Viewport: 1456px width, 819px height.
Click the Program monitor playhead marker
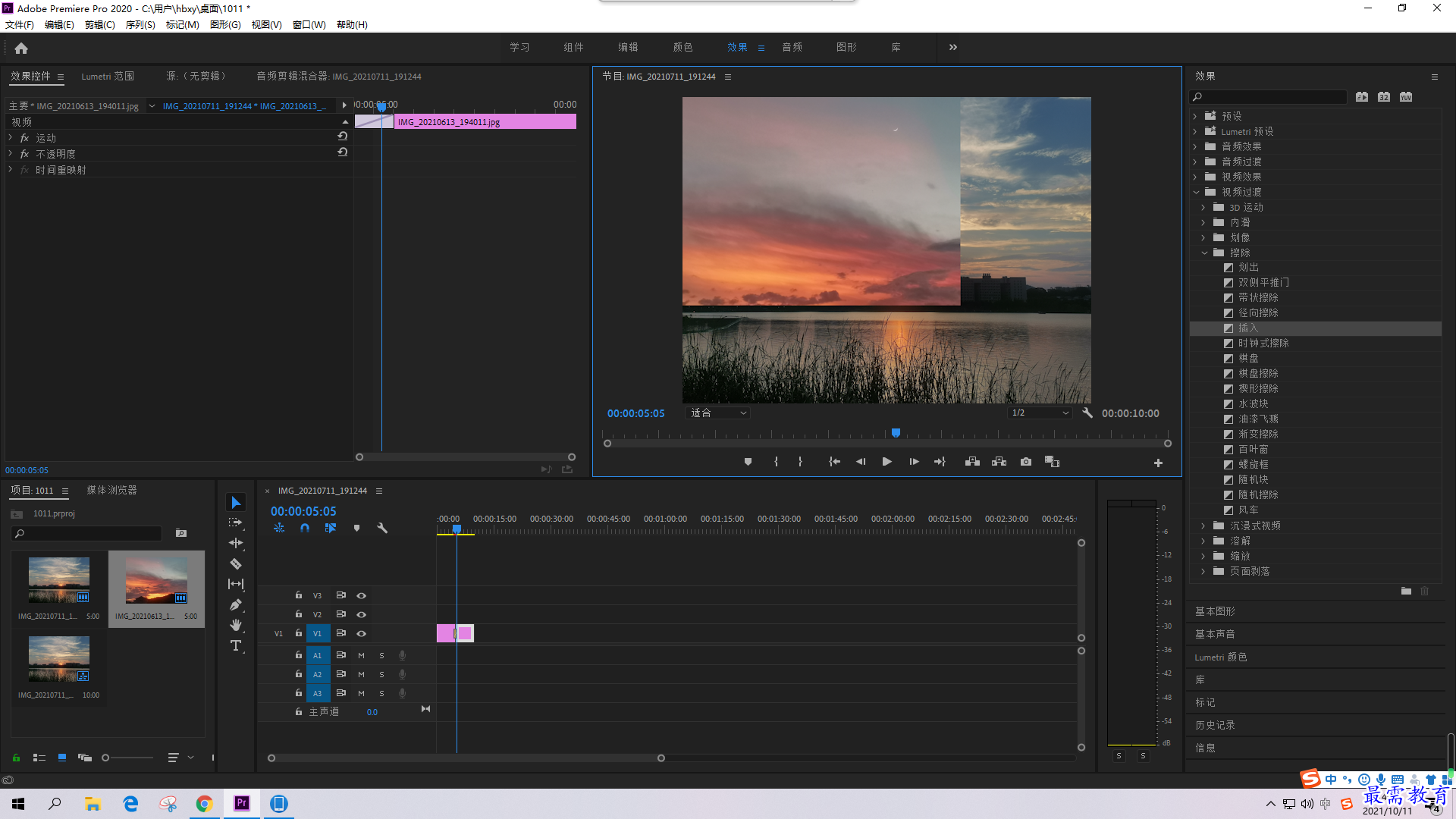click(896, 433)
